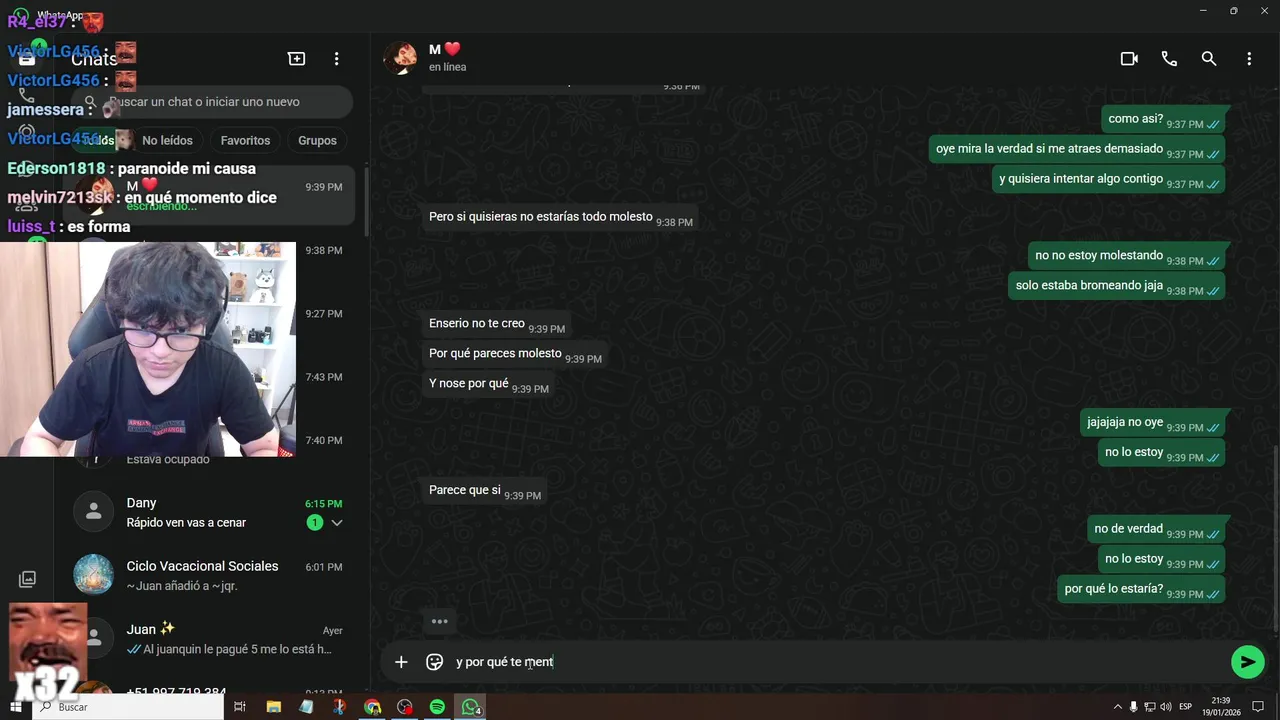
Task: Click the message 'Por qué pareces molesto'
Action: 514,354
